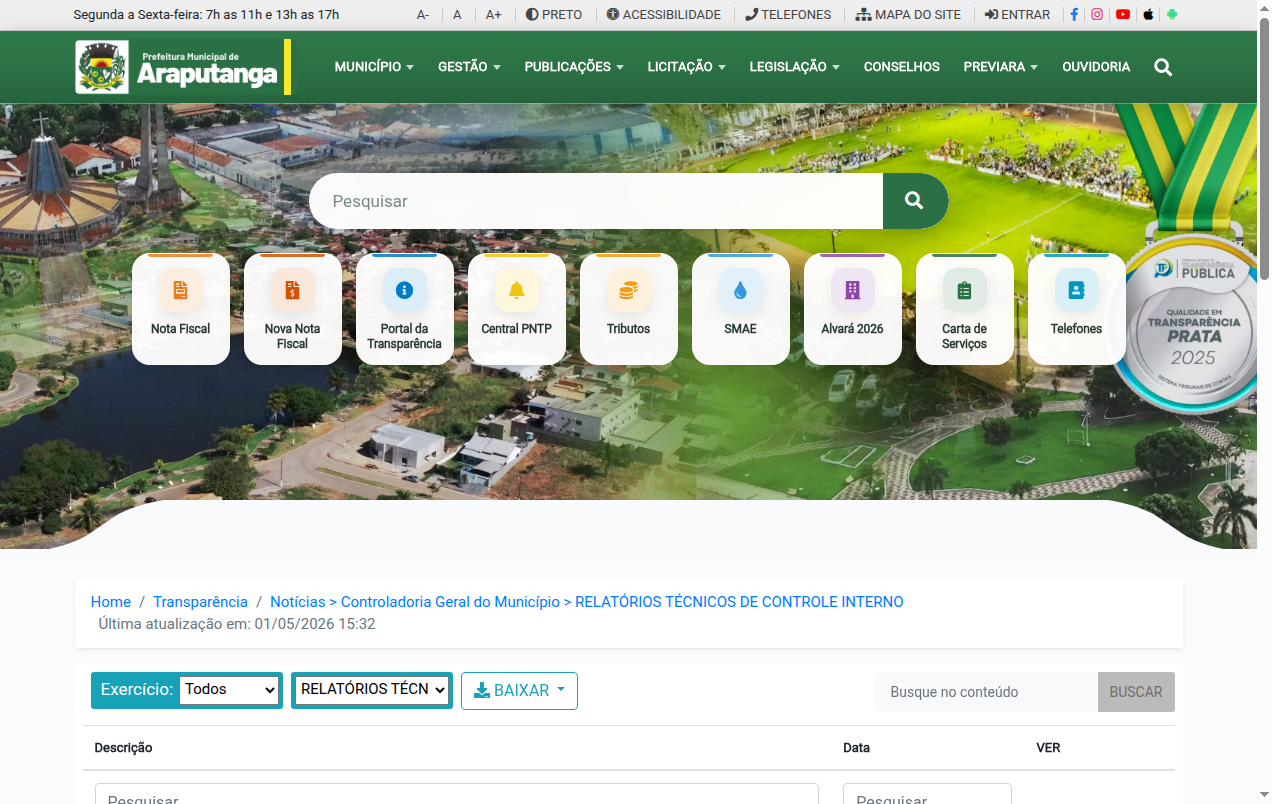1272x804 pixels.
Task: Click the BUSCAR button
Action: [x=1136, y=692]
